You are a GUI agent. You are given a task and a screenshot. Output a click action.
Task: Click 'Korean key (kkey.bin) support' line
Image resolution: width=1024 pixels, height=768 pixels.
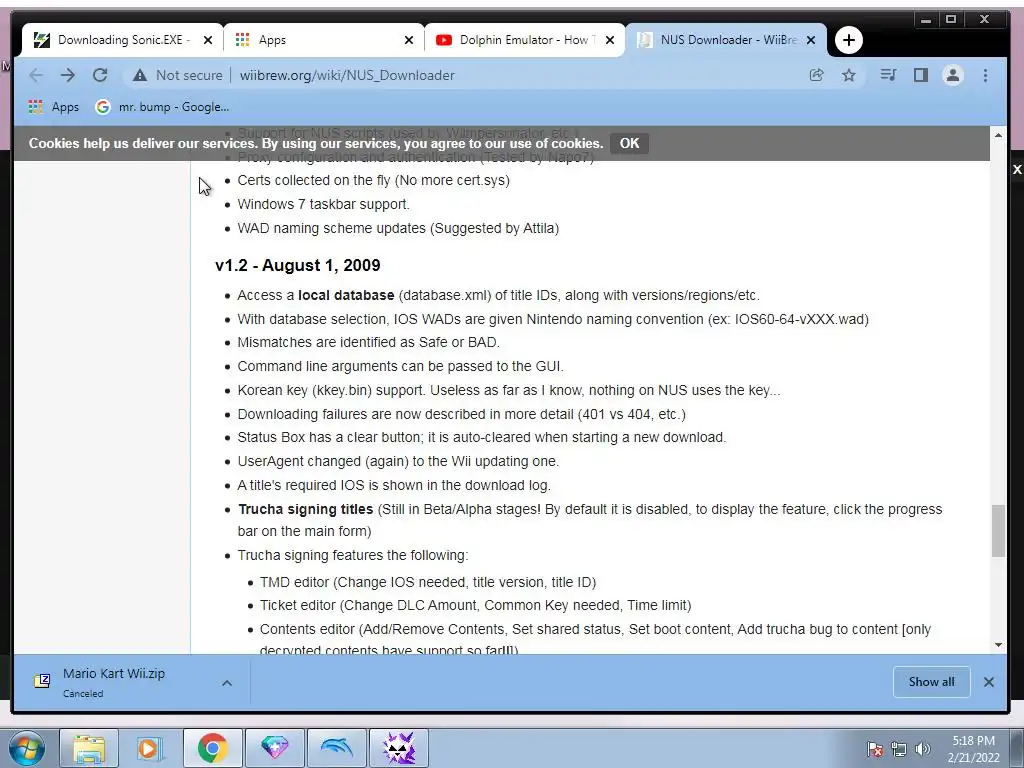509,391
